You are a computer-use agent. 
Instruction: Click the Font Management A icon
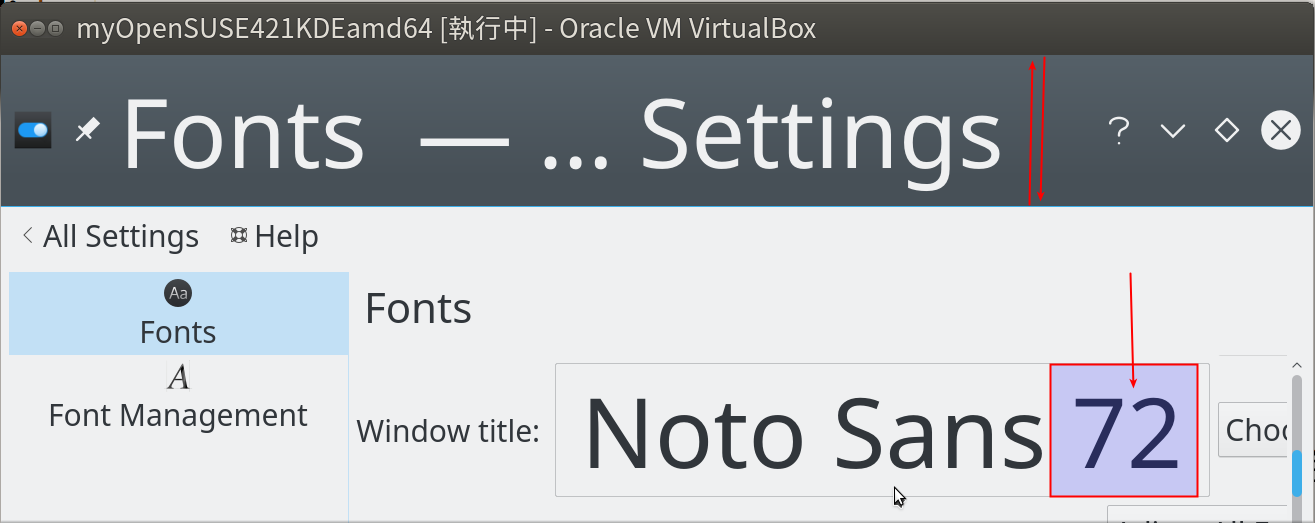point(178,376)
